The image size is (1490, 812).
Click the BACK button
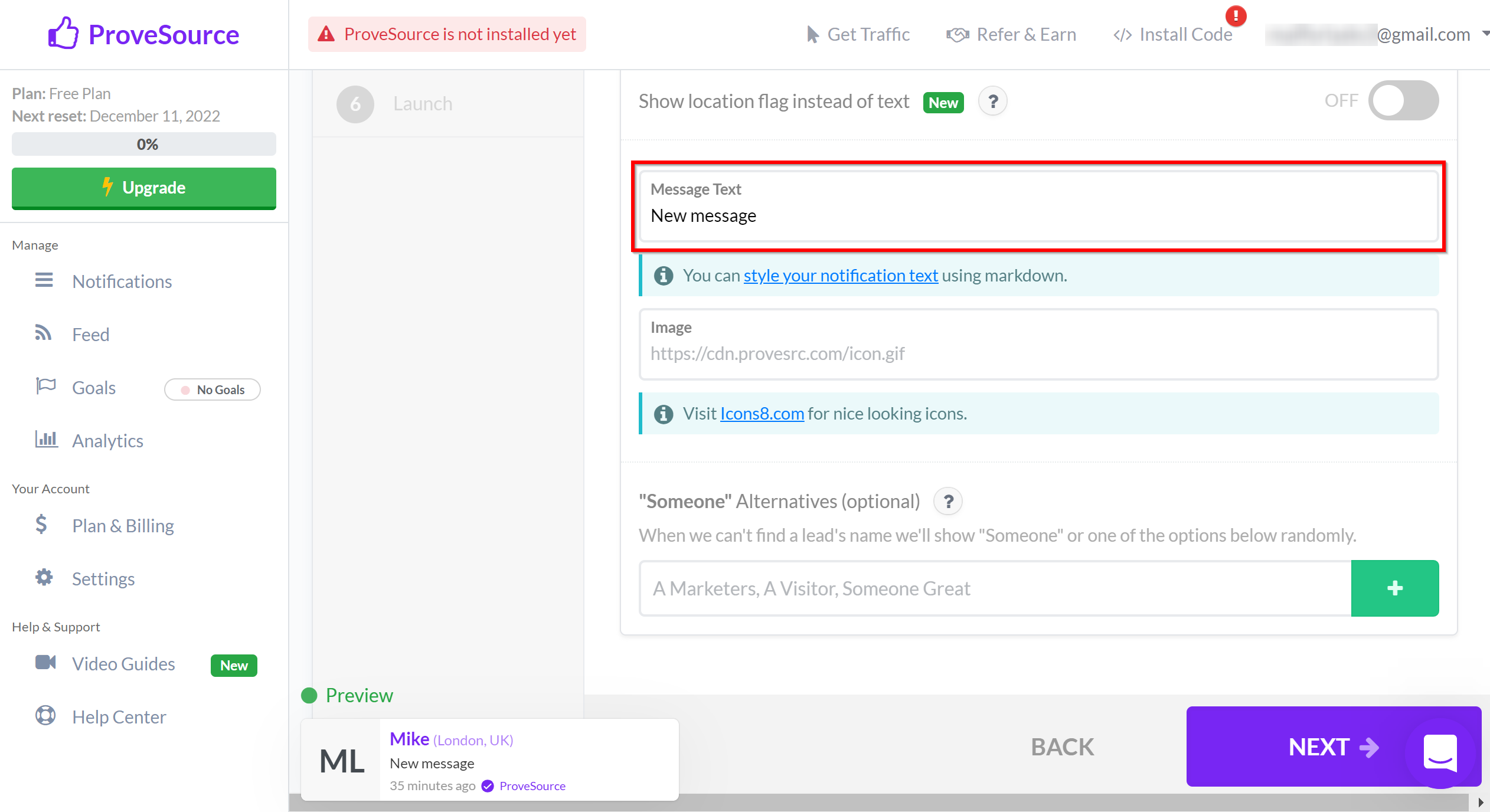coord(1061,746)
